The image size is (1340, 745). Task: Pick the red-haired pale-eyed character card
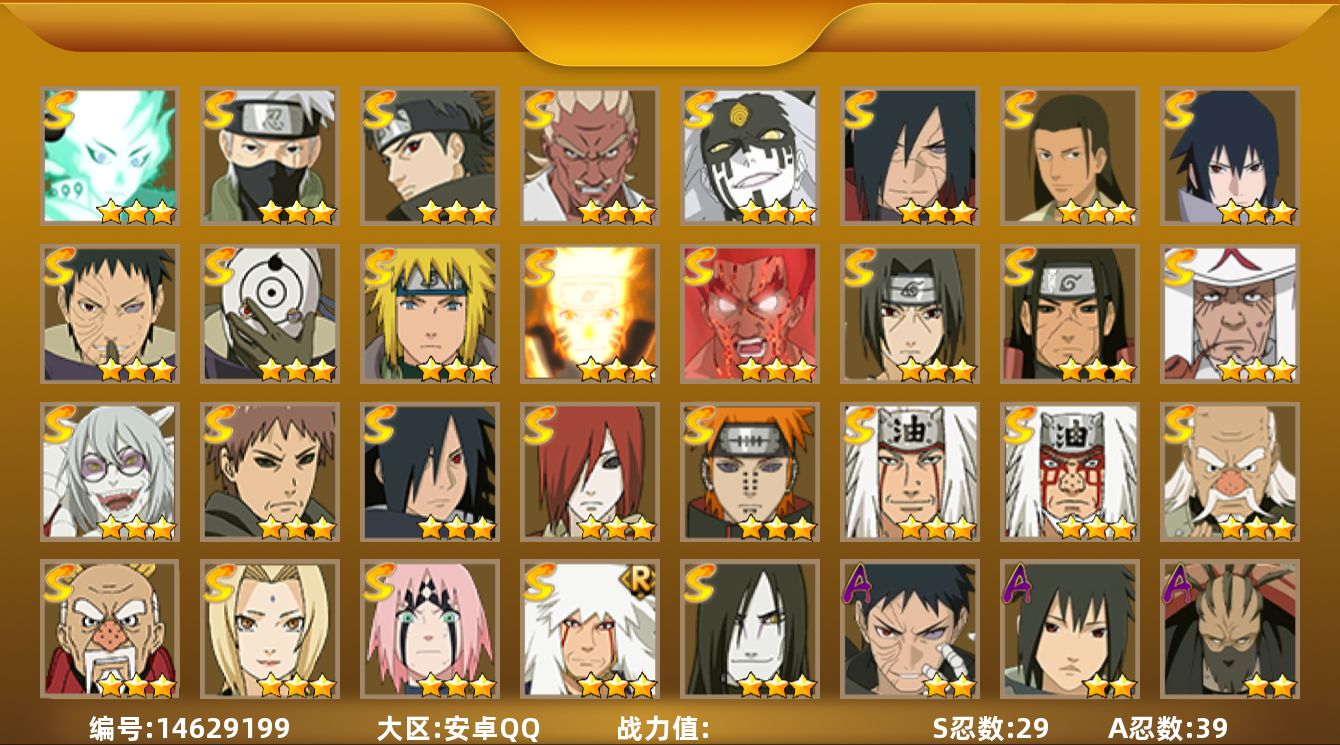tap(589, 471)
